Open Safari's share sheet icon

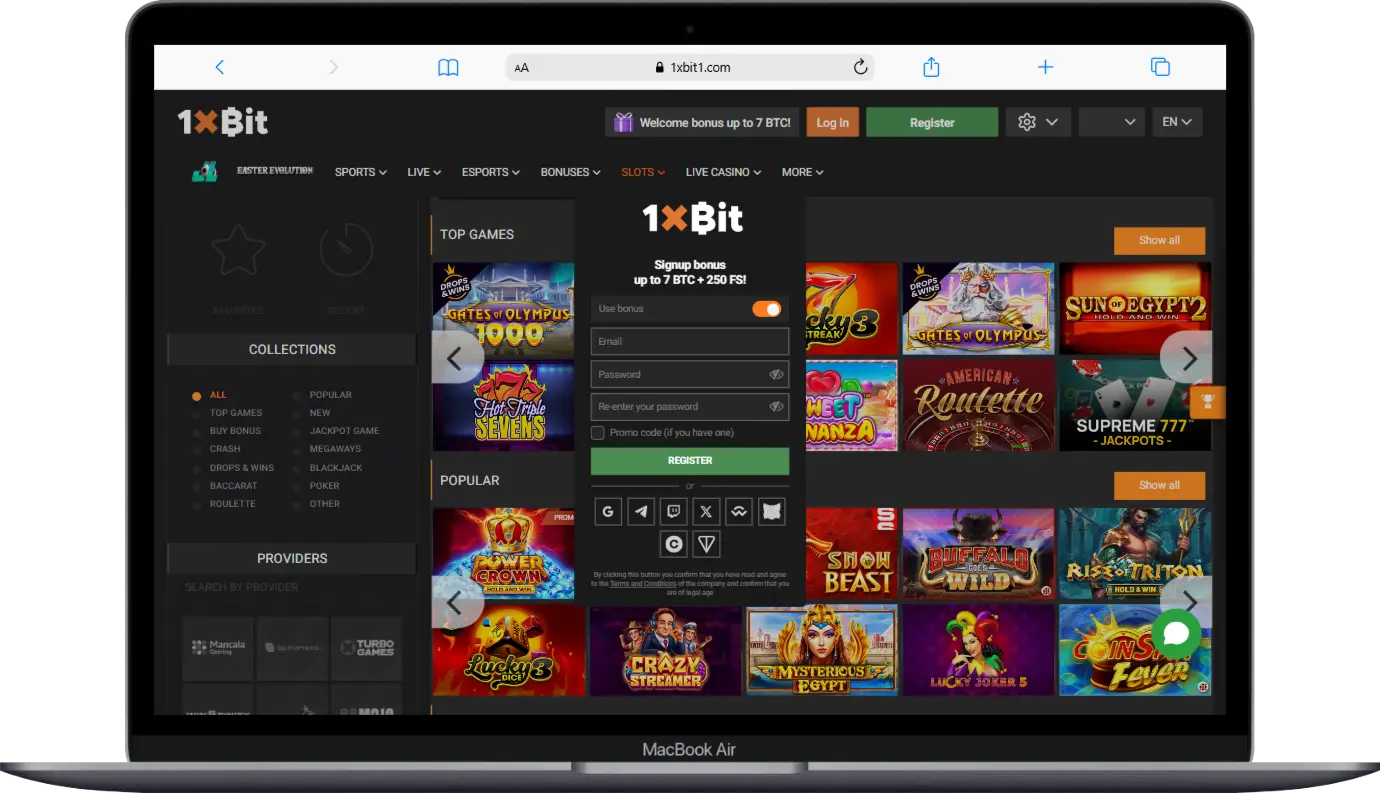point(931,67)
